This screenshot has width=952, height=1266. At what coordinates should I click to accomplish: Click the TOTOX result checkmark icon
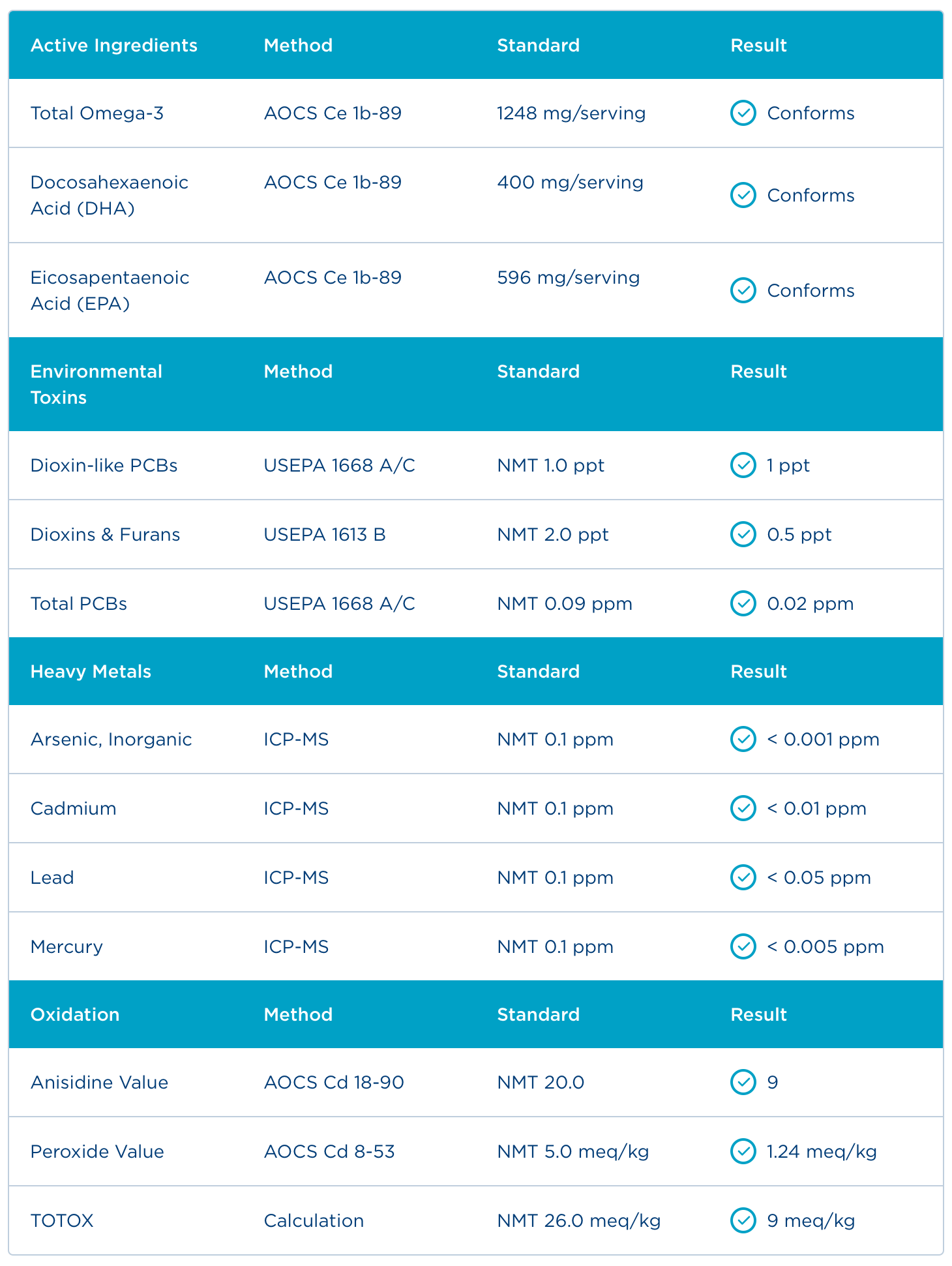click(x=743, y=1220)
